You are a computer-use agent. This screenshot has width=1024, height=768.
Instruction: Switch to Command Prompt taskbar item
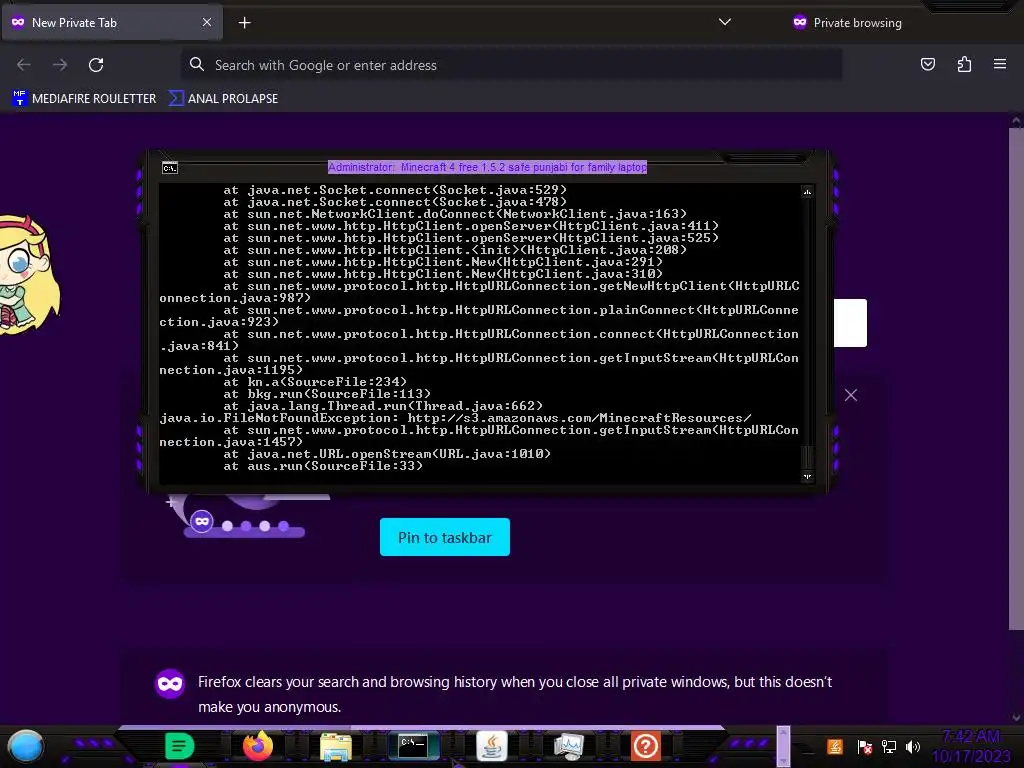coord(413,745)
